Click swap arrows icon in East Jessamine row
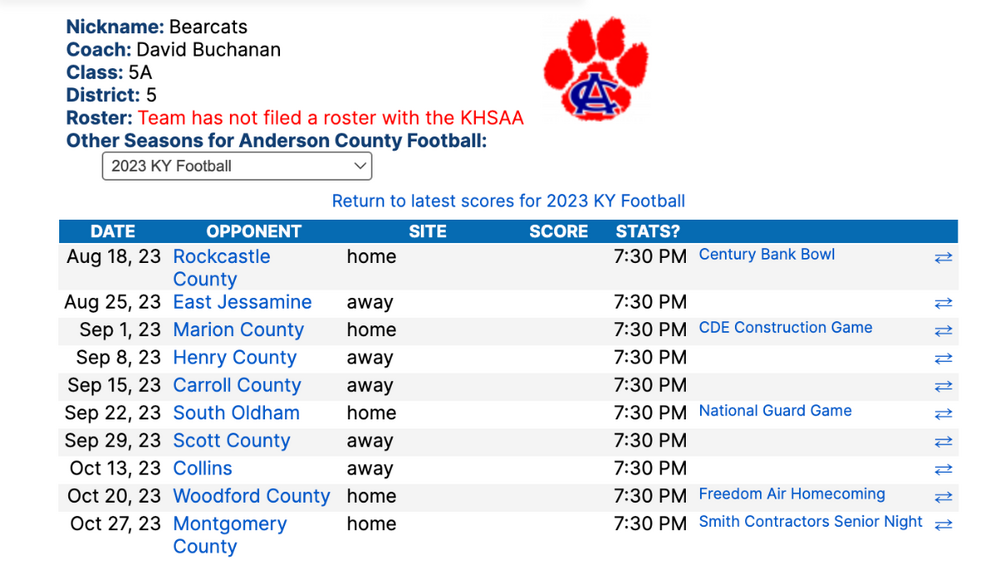This screenshot has width=1000, height=580. point(943,303)
